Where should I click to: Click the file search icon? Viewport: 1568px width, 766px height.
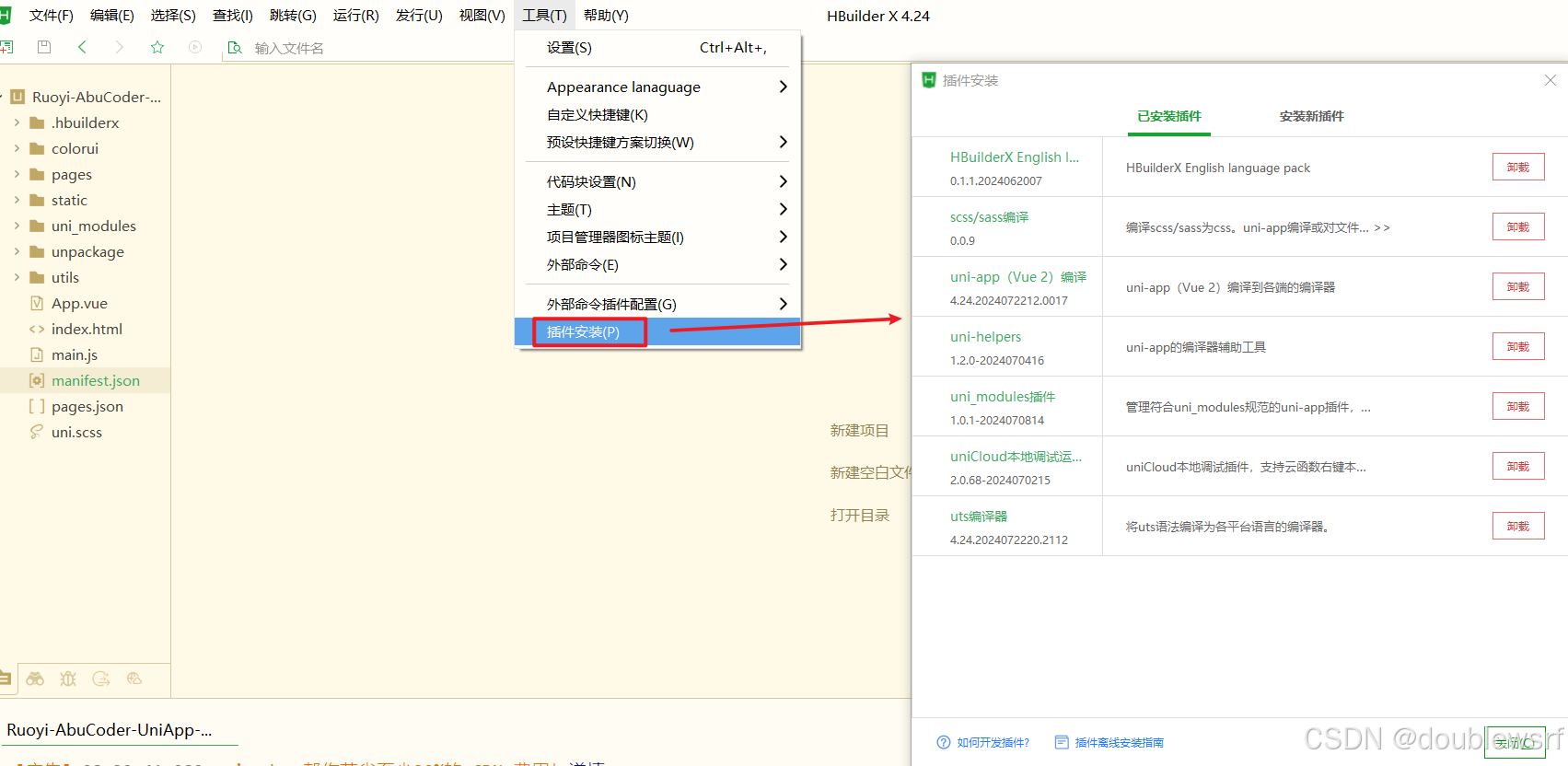coord(235,48)
